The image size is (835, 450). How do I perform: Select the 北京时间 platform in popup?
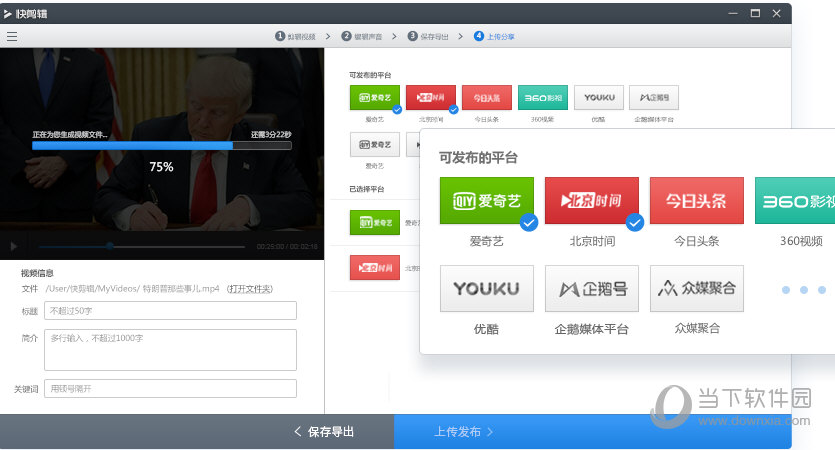[x=591, y=202]
